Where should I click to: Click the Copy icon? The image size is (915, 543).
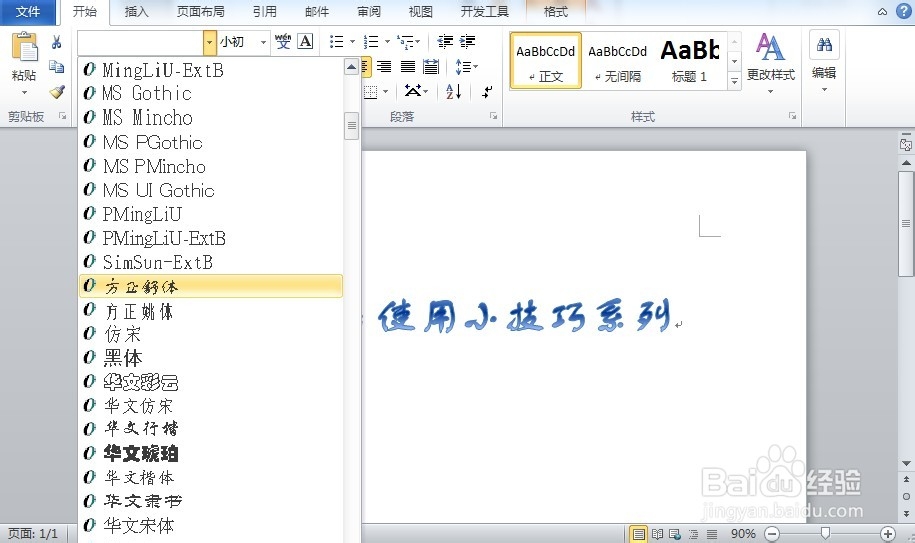57,66
